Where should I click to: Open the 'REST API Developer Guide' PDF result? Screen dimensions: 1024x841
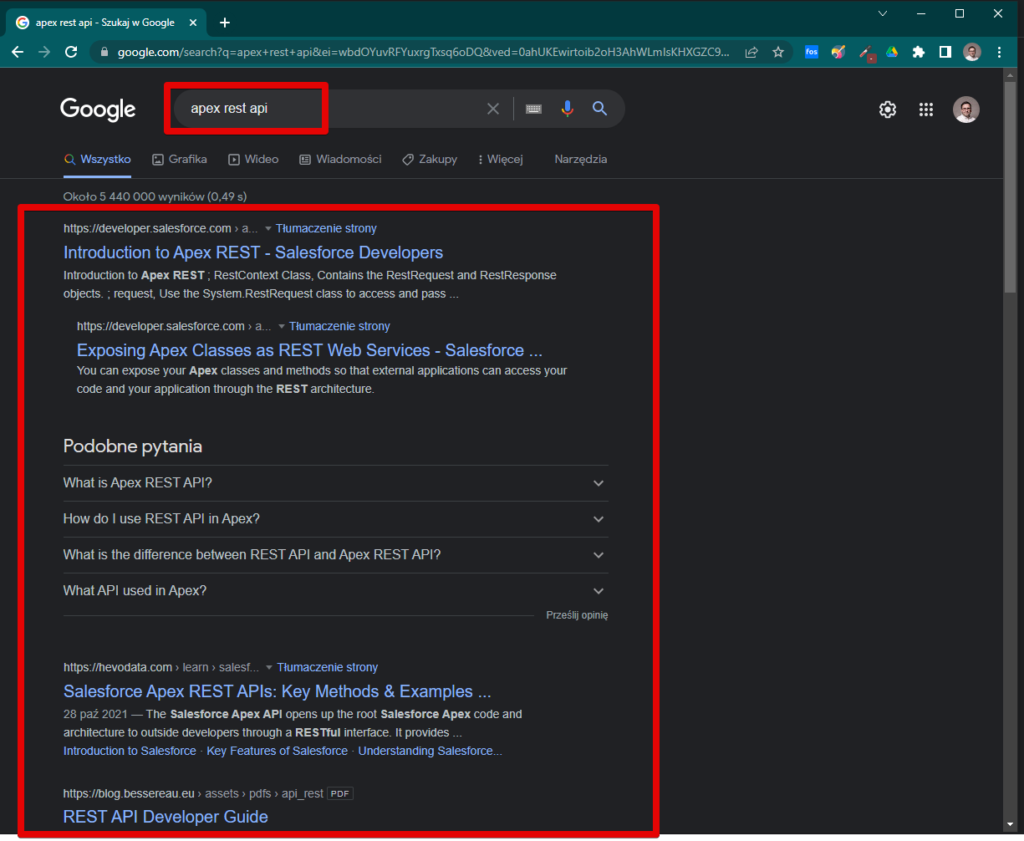pyautogui.click(x=165, y=817)
